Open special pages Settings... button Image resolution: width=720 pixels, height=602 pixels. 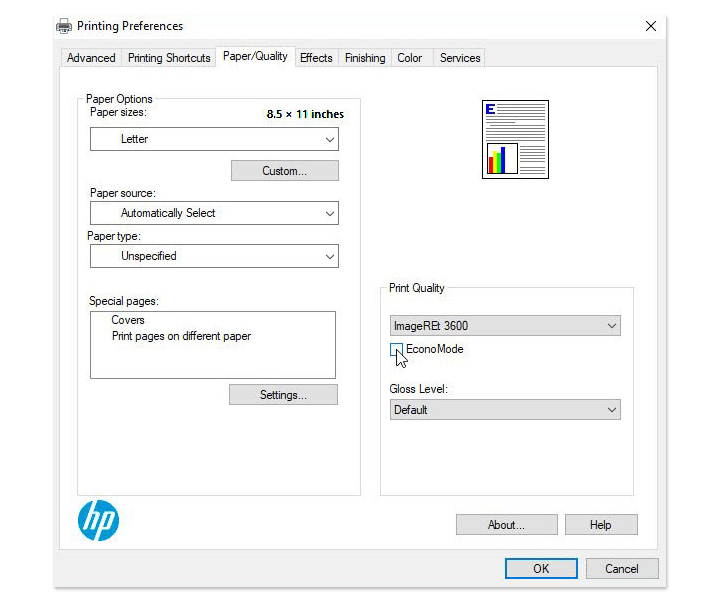click(283, 395)
